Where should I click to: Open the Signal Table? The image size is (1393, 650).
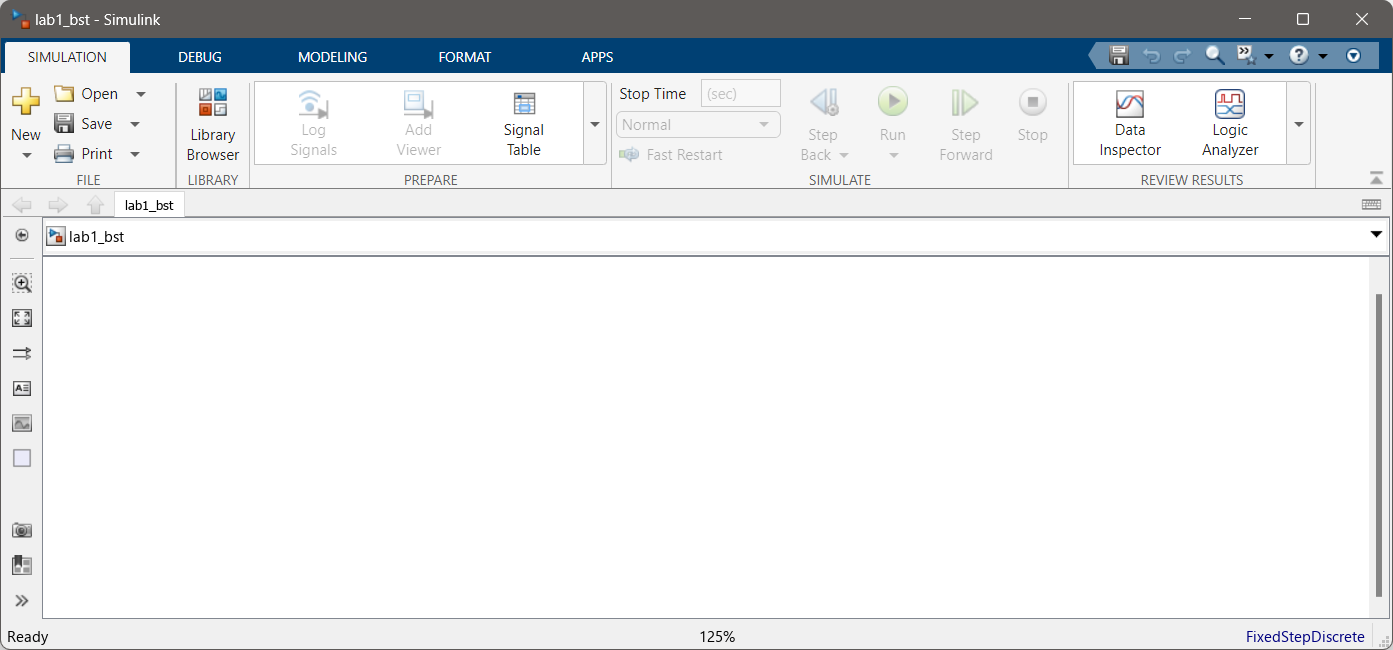pos(524,124)
